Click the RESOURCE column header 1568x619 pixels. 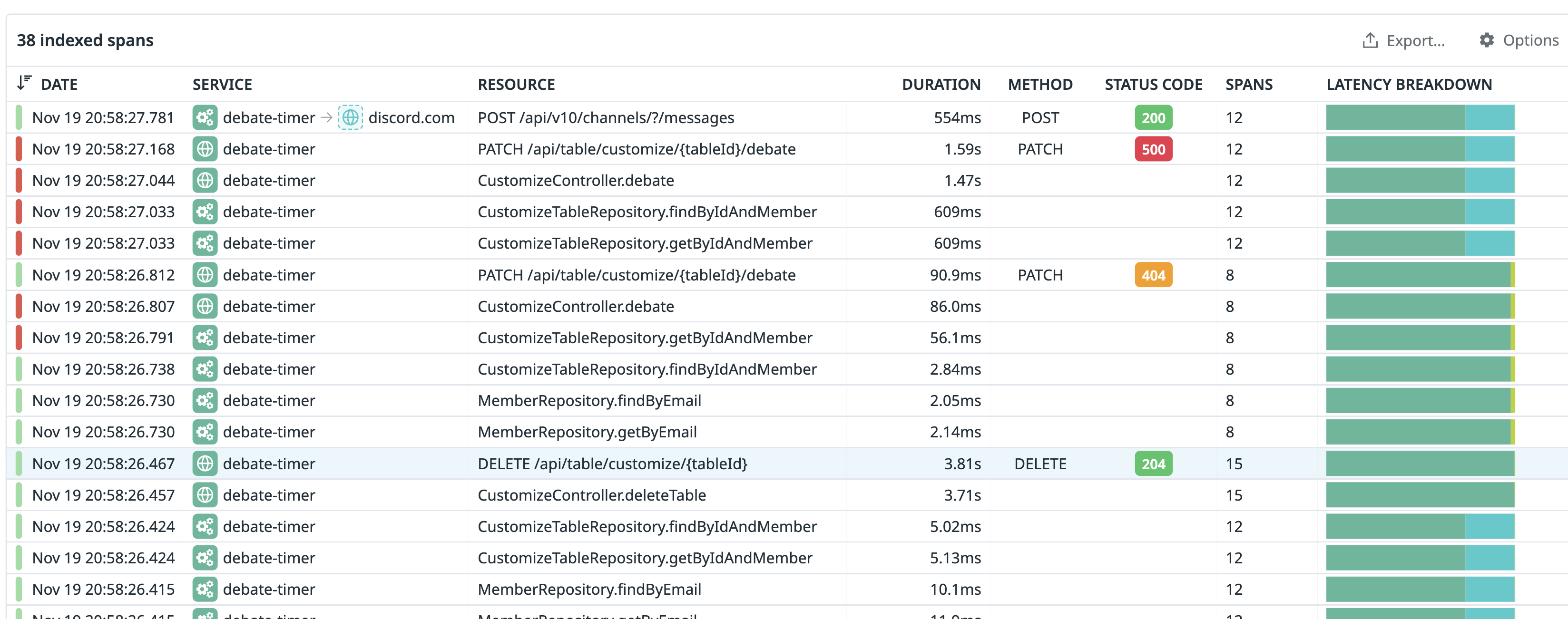point(516,85)
